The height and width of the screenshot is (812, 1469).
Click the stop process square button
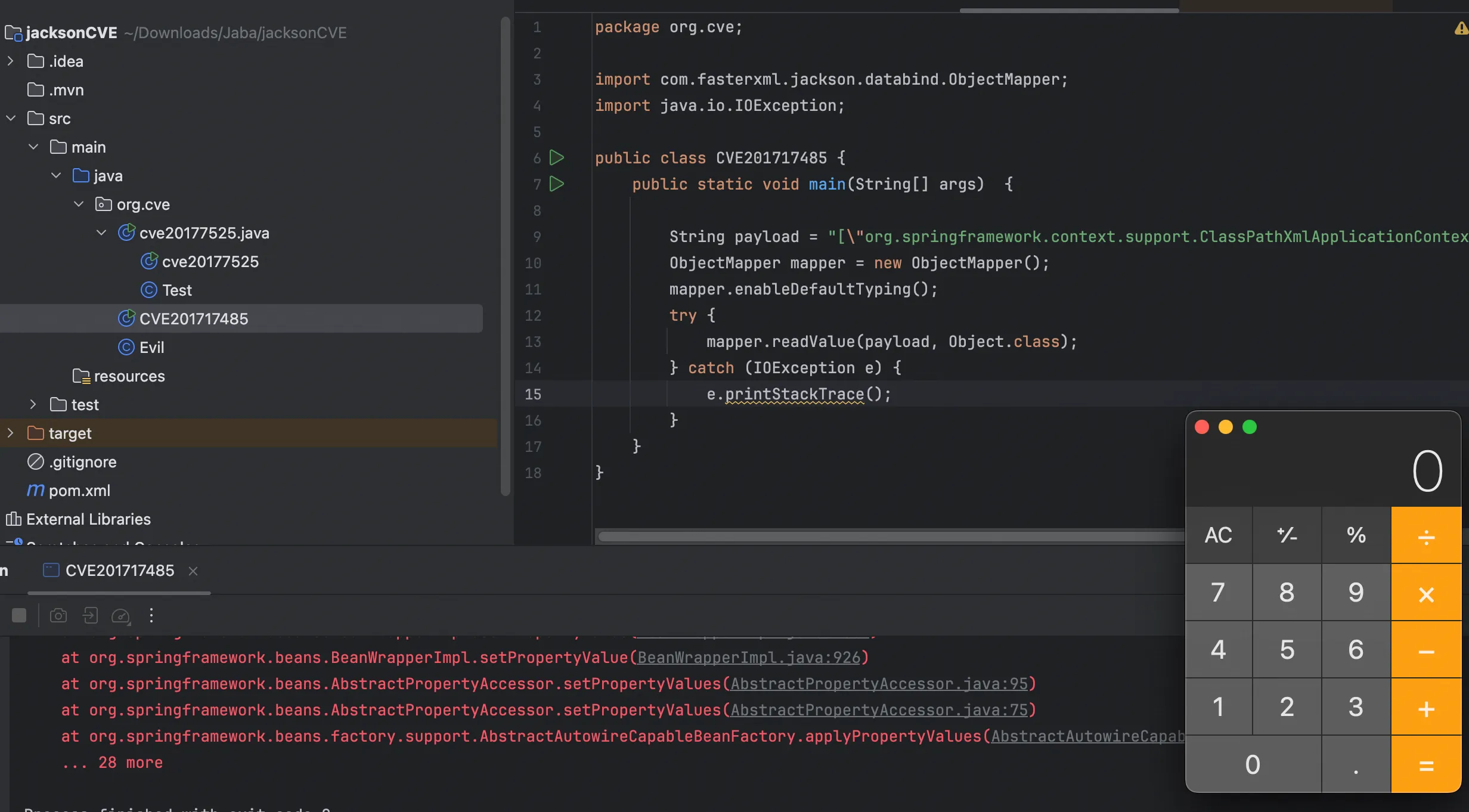click(x=19, y=615)
